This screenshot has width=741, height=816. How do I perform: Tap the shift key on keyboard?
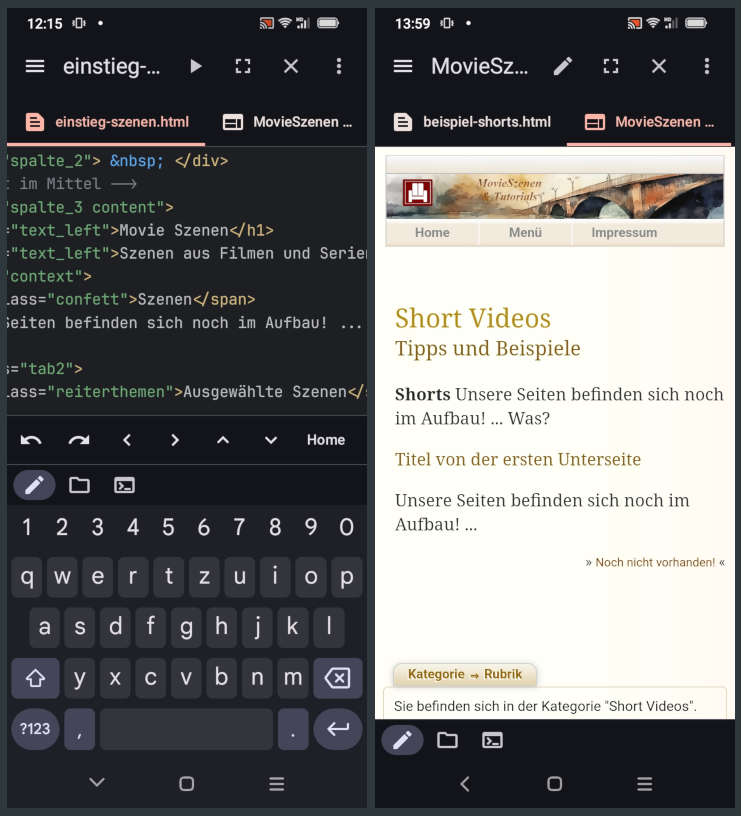35,678
